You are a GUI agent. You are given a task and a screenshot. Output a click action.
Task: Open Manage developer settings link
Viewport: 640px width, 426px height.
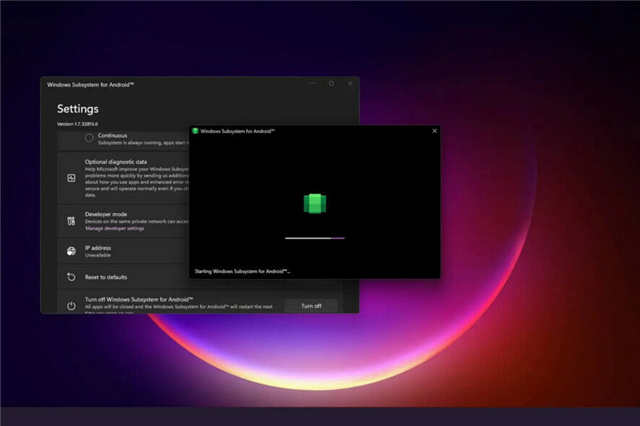pos(114,229)
